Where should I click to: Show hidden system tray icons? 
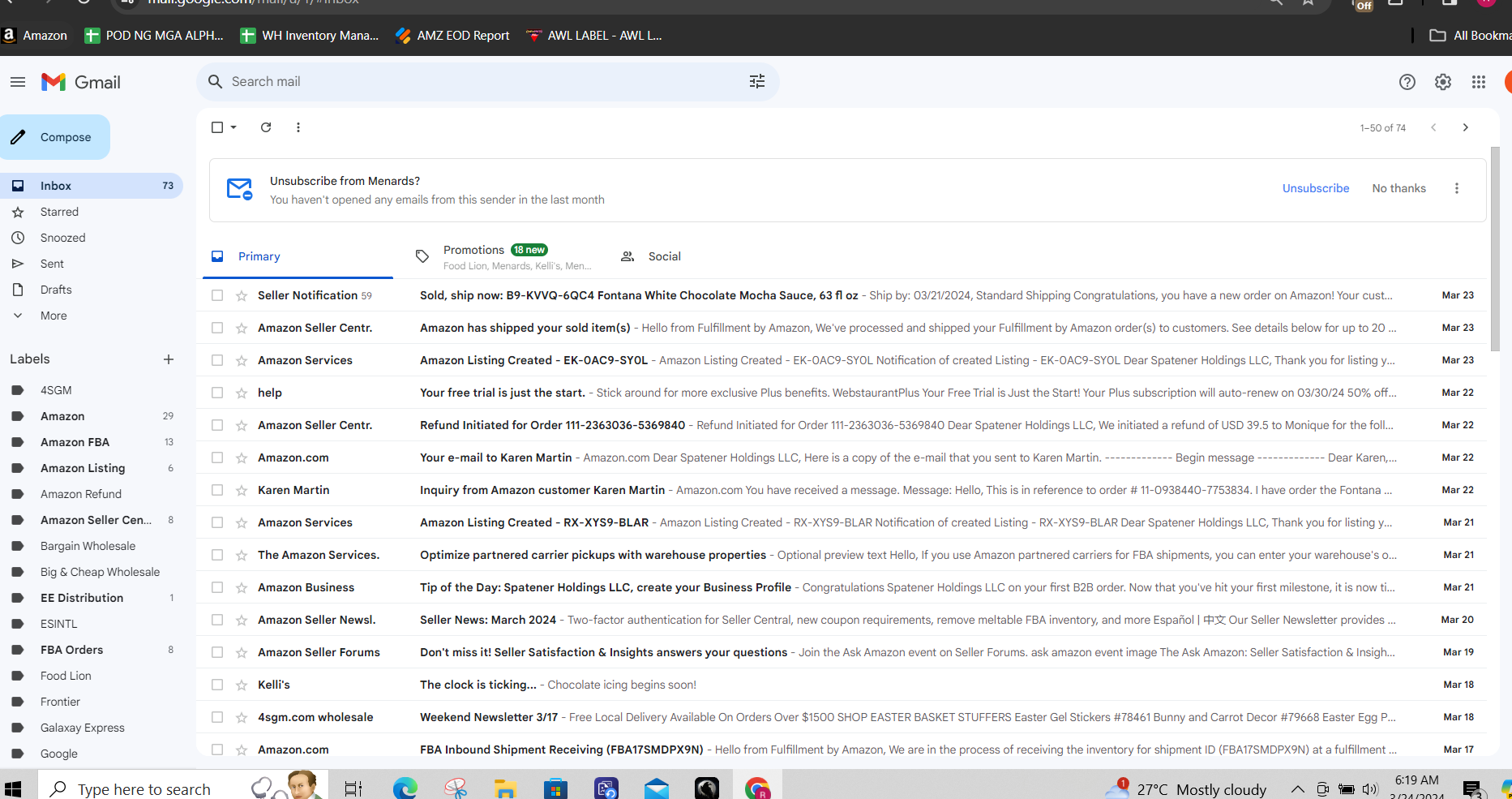(x=1297, y=789)
